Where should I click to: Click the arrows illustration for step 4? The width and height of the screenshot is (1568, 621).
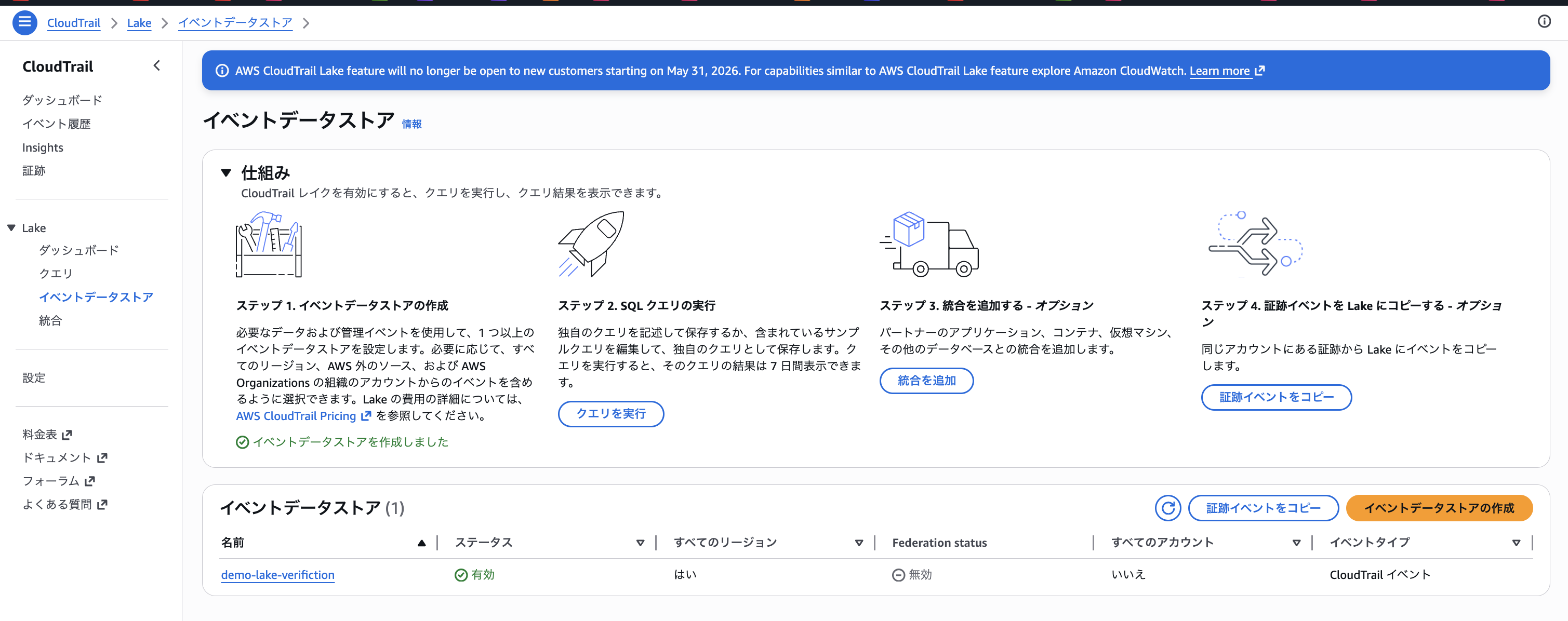[1255, 244]
